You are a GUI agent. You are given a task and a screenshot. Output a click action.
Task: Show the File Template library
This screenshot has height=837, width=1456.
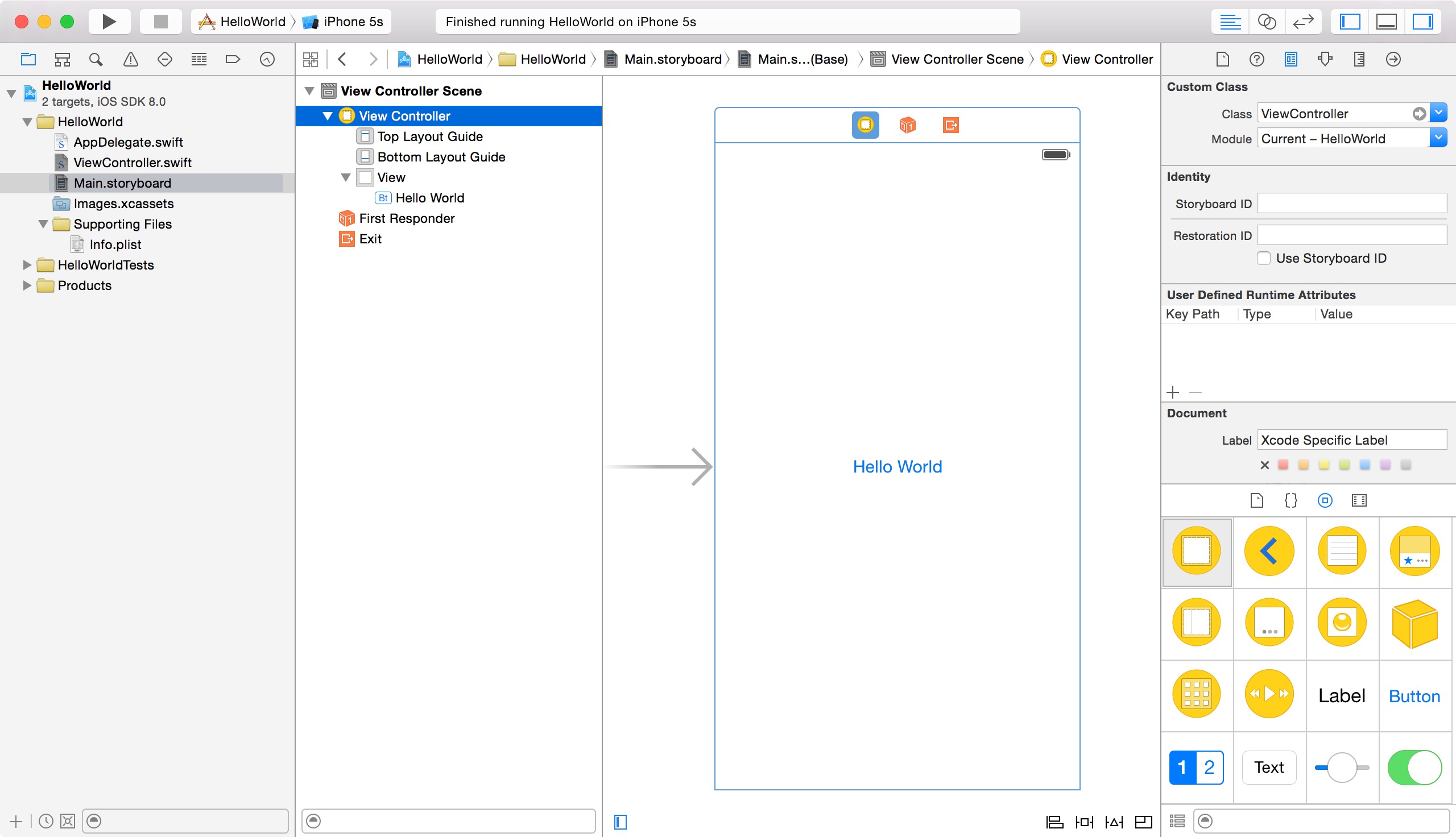tap(1256, 501)
